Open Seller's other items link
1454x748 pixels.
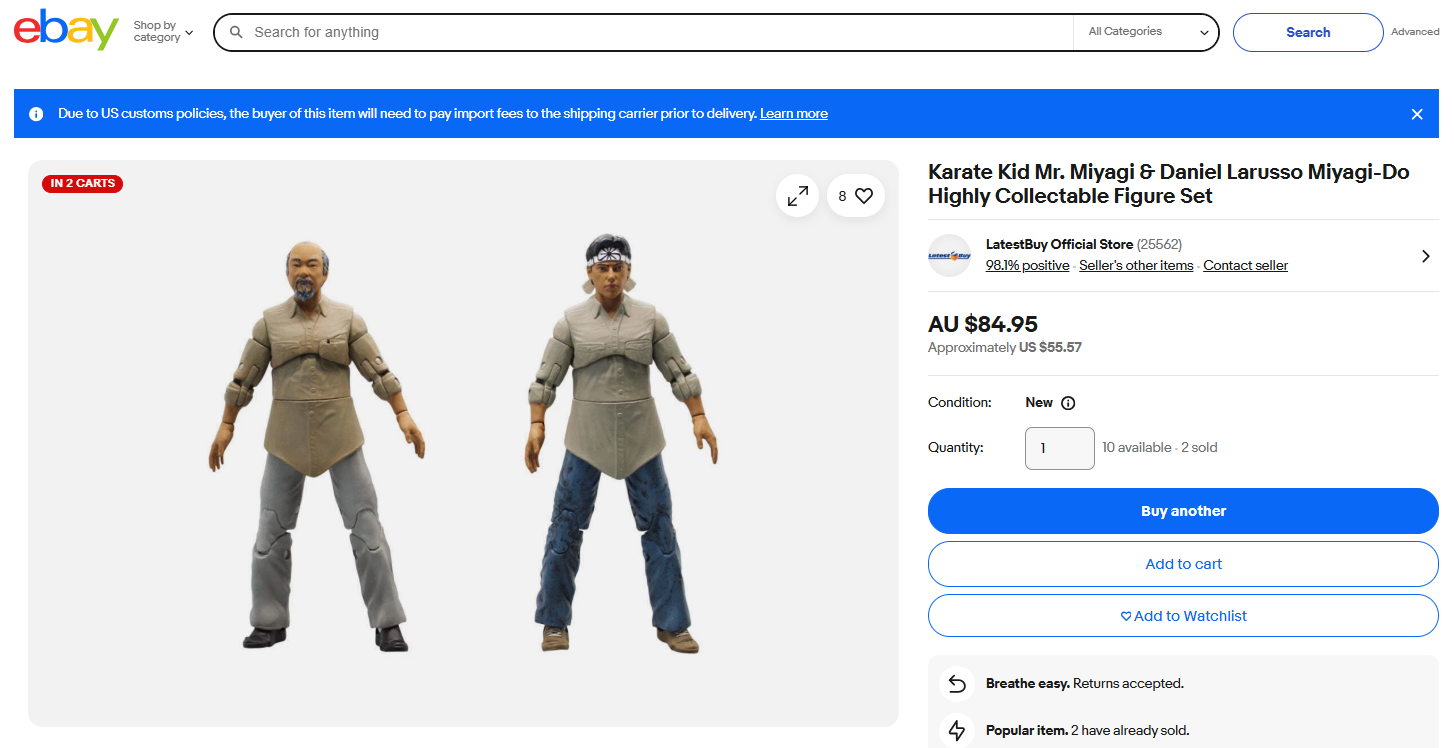(x=1136, y=266)
